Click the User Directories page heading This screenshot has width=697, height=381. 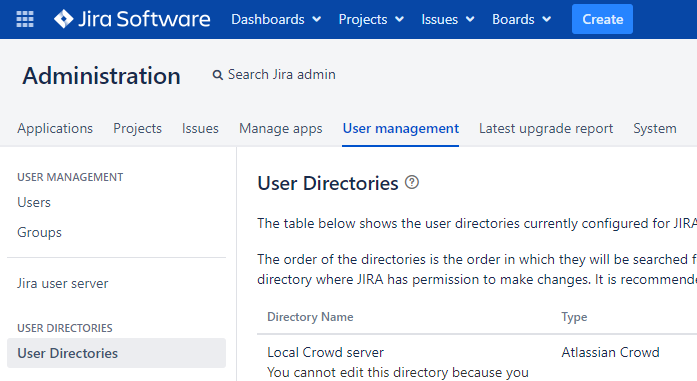(328, 183)
